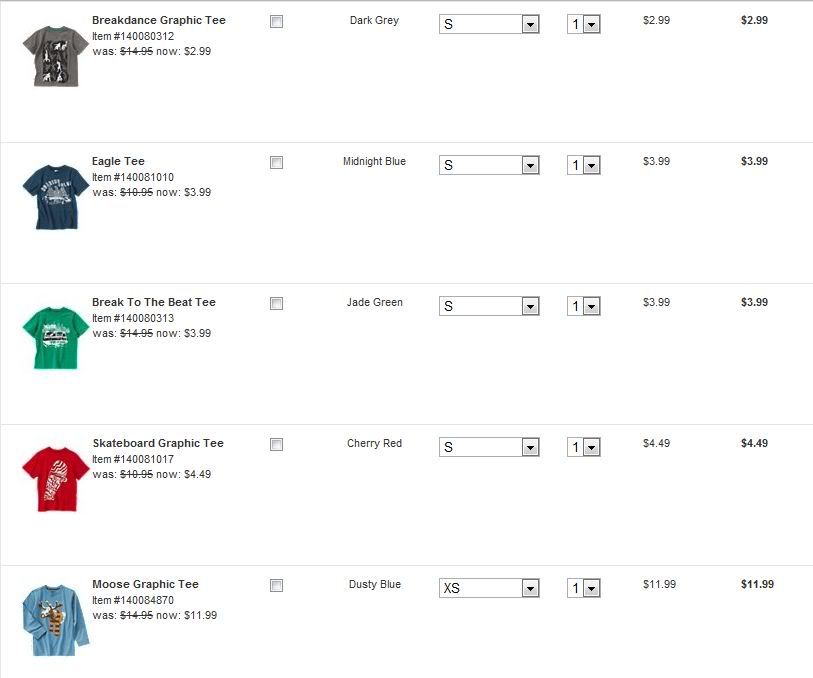
Task: Click the grey Breakdance Graphic Tee thumbnail
Action: (x=55, y=56)
